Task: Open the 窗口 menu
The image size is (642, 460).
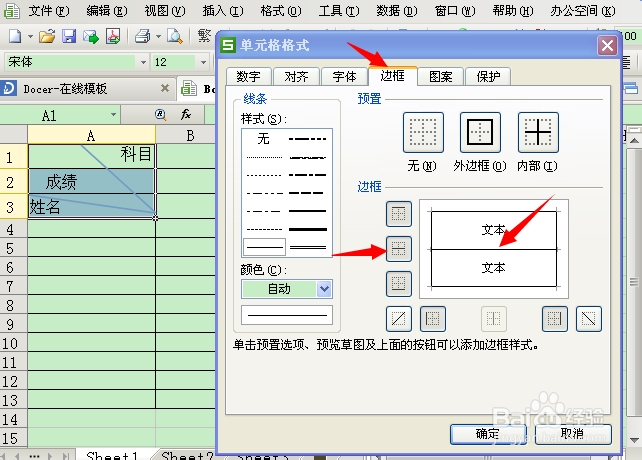Action: point(455,11)
